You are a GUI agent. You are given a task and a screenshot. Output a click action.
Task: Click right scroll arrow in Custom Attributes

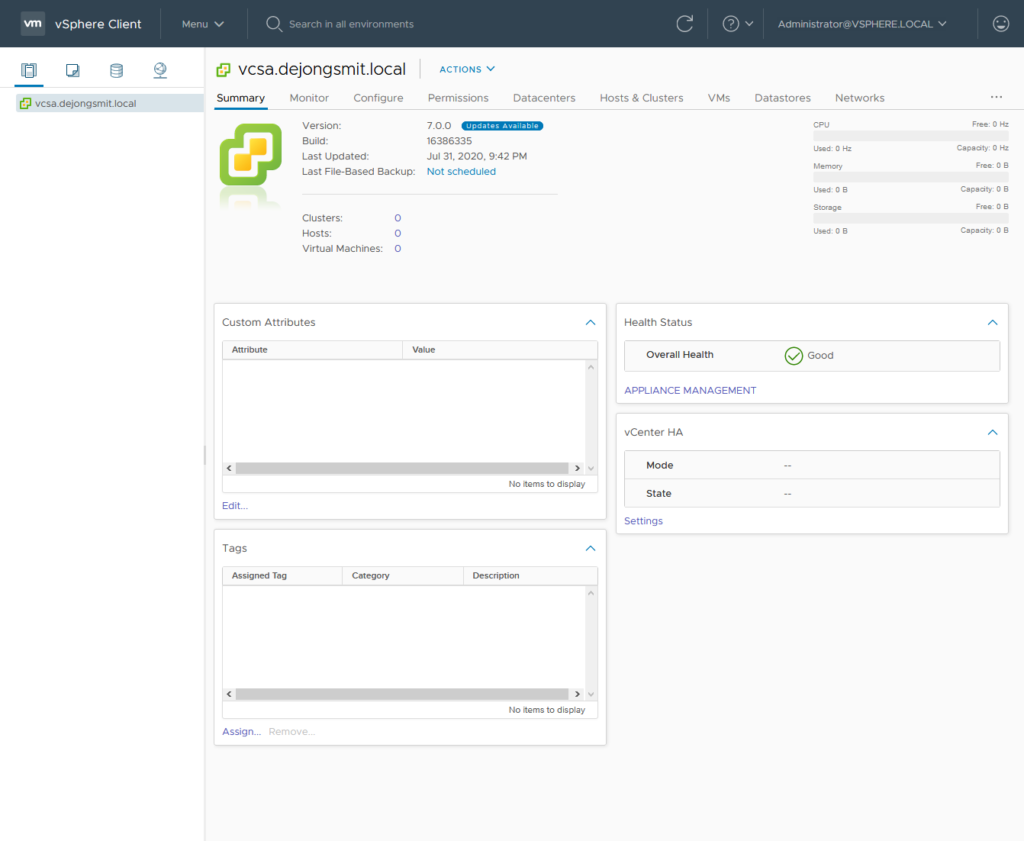coord(577,468)
